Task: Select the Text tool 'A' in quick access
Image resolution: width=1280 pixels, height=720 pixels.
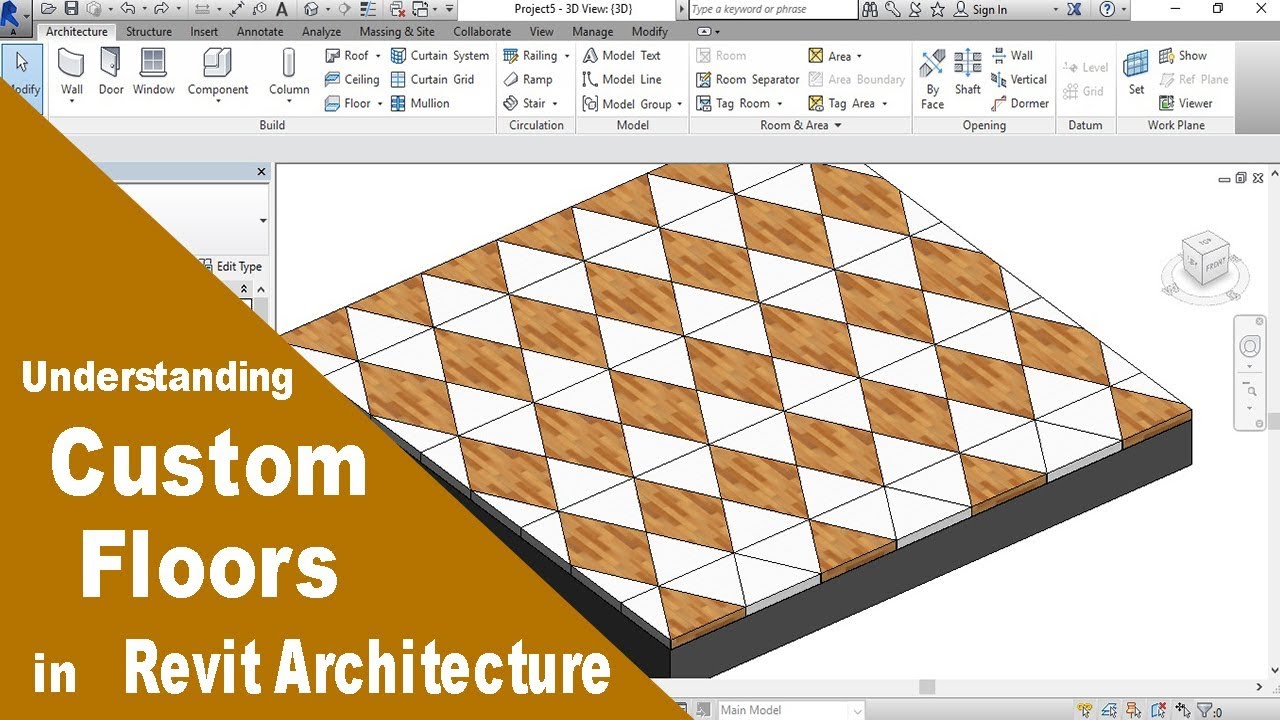Action: (x=281, y=9)
